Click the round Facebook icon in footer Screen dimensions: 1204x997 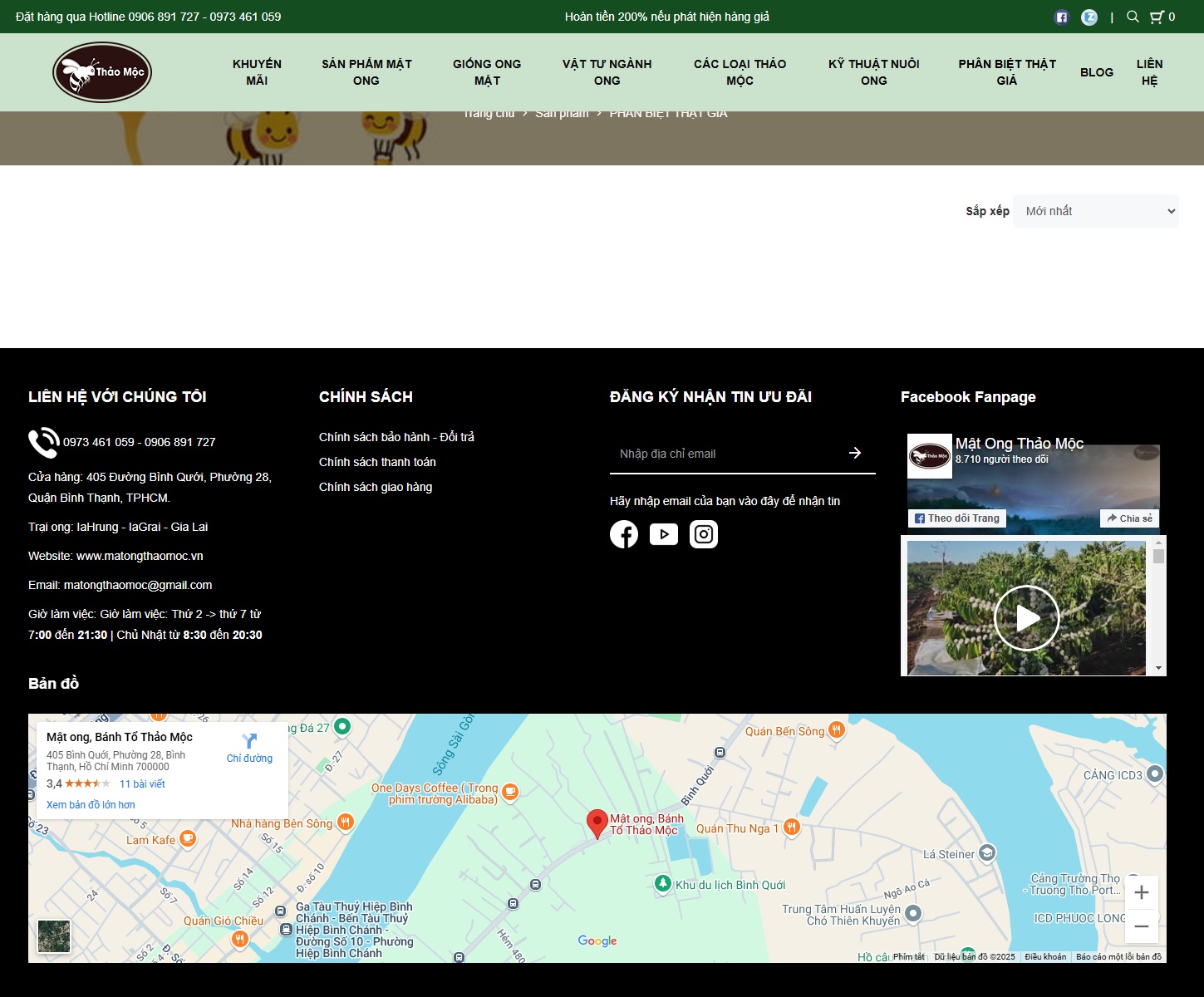click(623, 534)
